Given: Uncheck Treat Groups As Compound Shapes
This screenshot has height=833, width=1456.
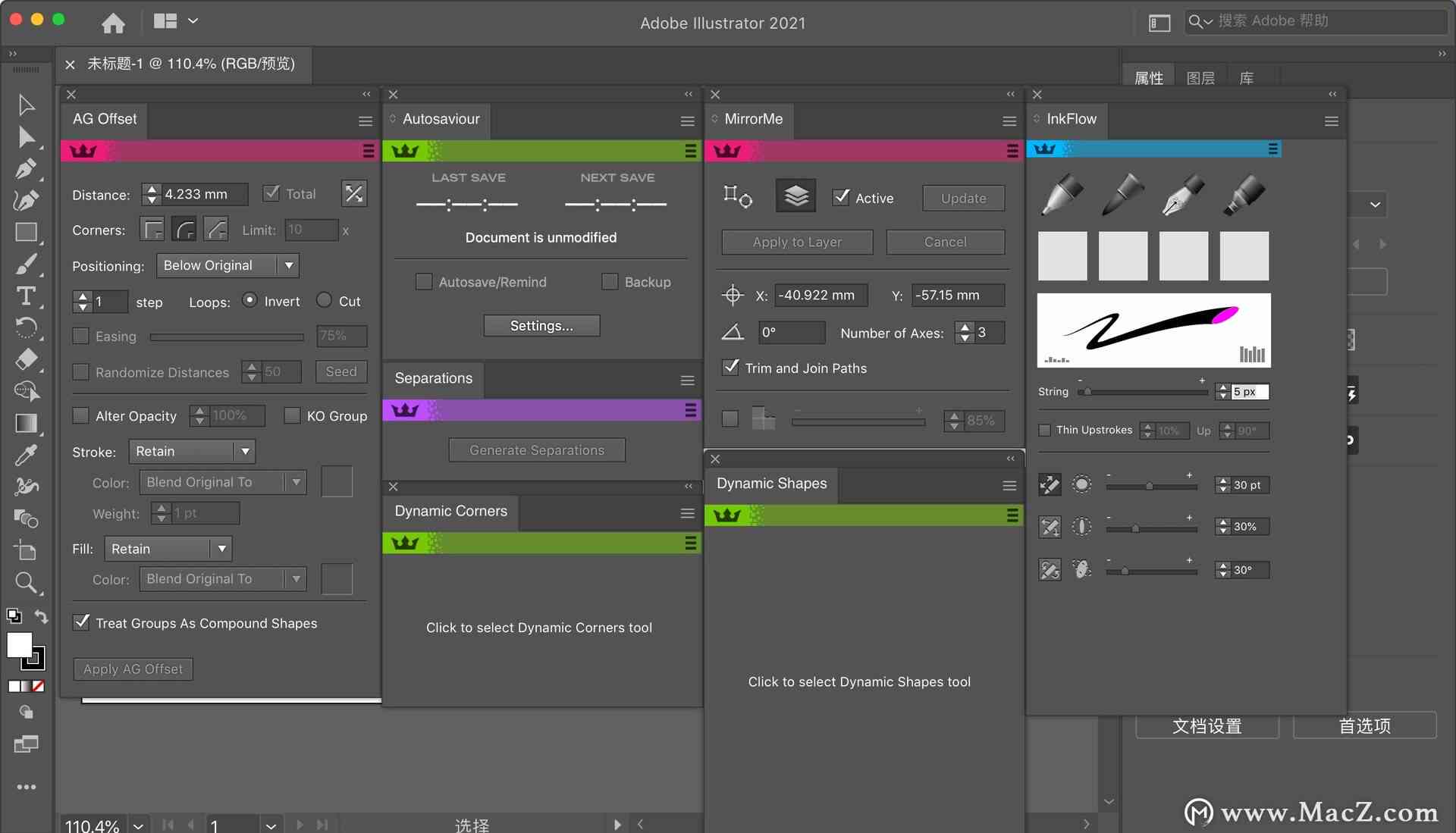Looking at the screenshot, I should point(81,622).
